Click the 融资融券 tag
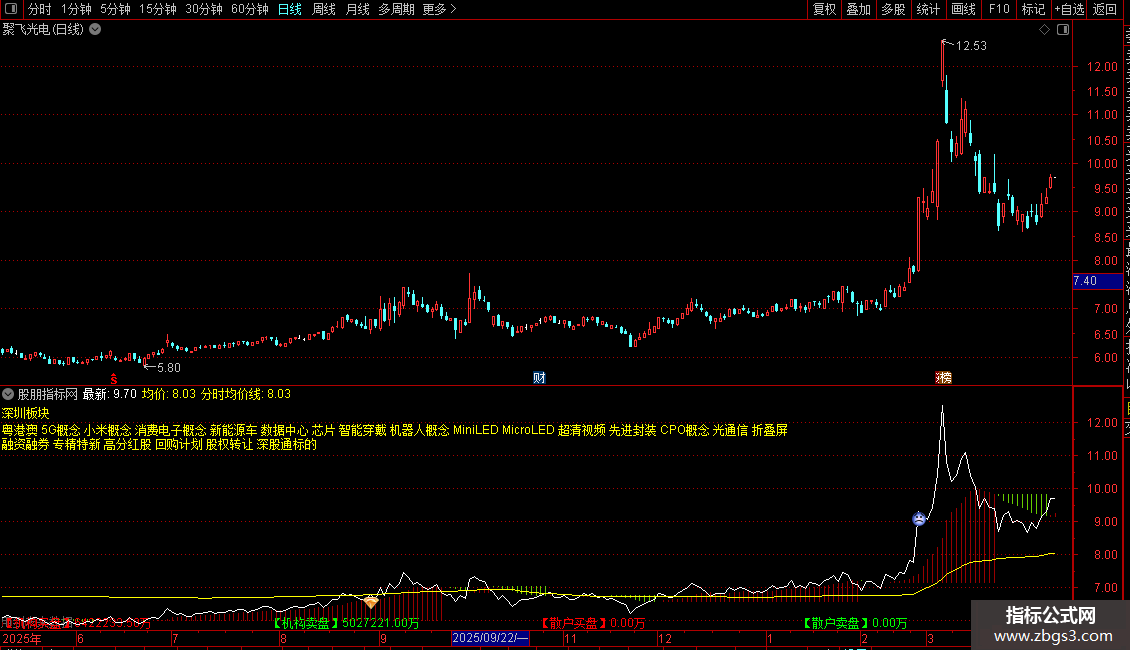This screenshot has height=650, width=1130. tap(25, 445)
